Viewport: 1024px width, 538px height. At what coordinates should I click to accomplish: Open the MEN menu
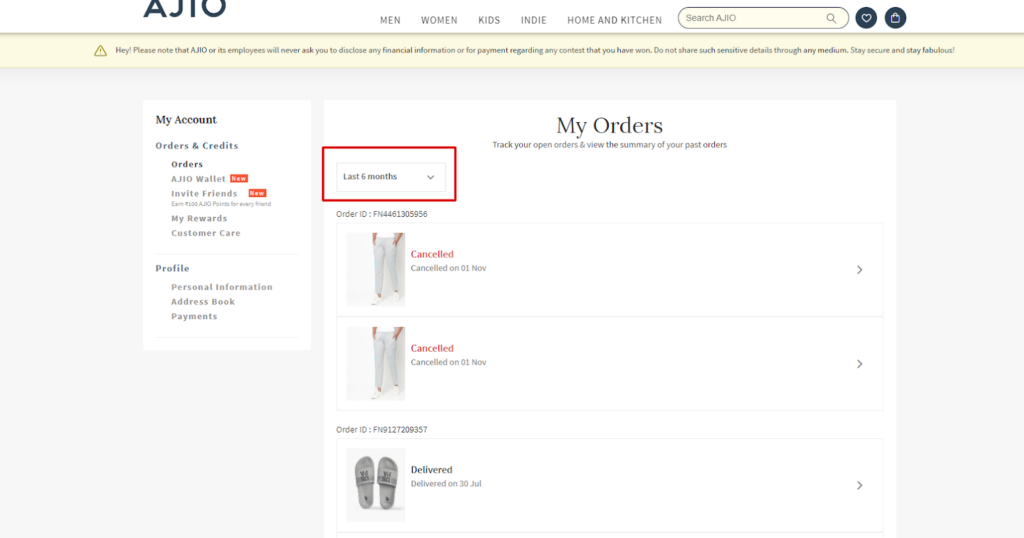pyautogui.click(x=391, y=20)
